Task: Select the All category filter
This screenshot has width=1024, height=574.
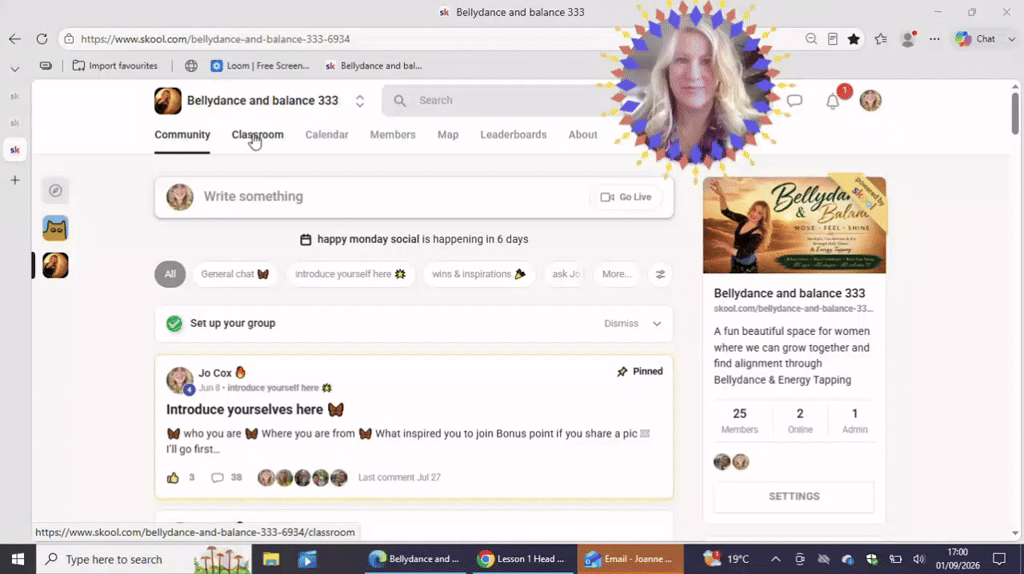Action: 170,274
